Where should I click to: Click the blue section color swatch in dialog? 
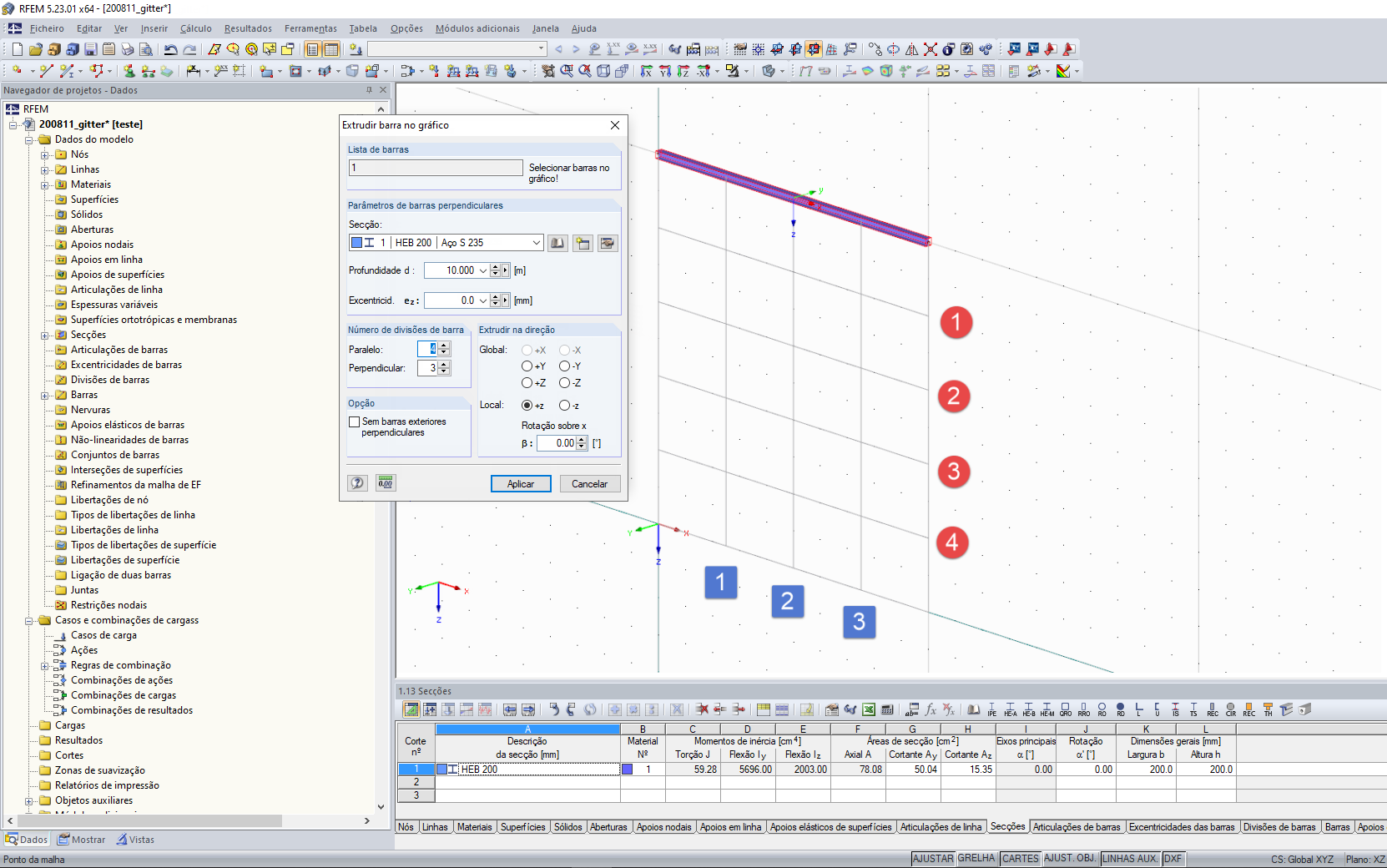[356, 243]
